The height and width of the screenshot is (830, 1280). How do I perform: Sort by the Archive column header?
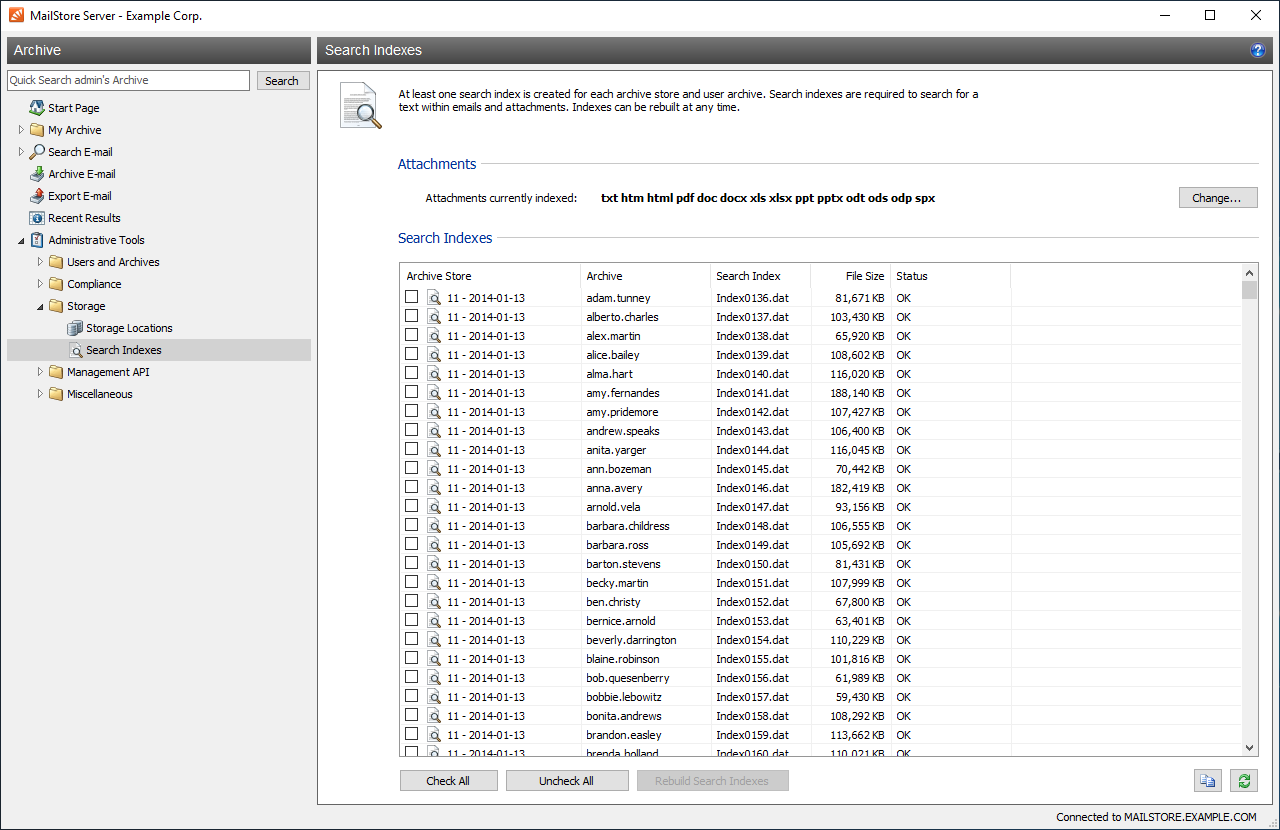tap(645, 276)
